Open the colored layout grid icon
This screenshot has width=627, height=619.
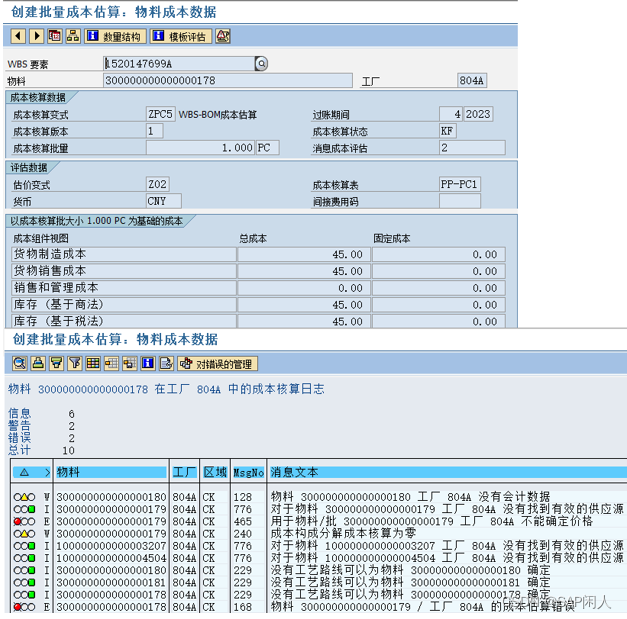click(93, 363)
